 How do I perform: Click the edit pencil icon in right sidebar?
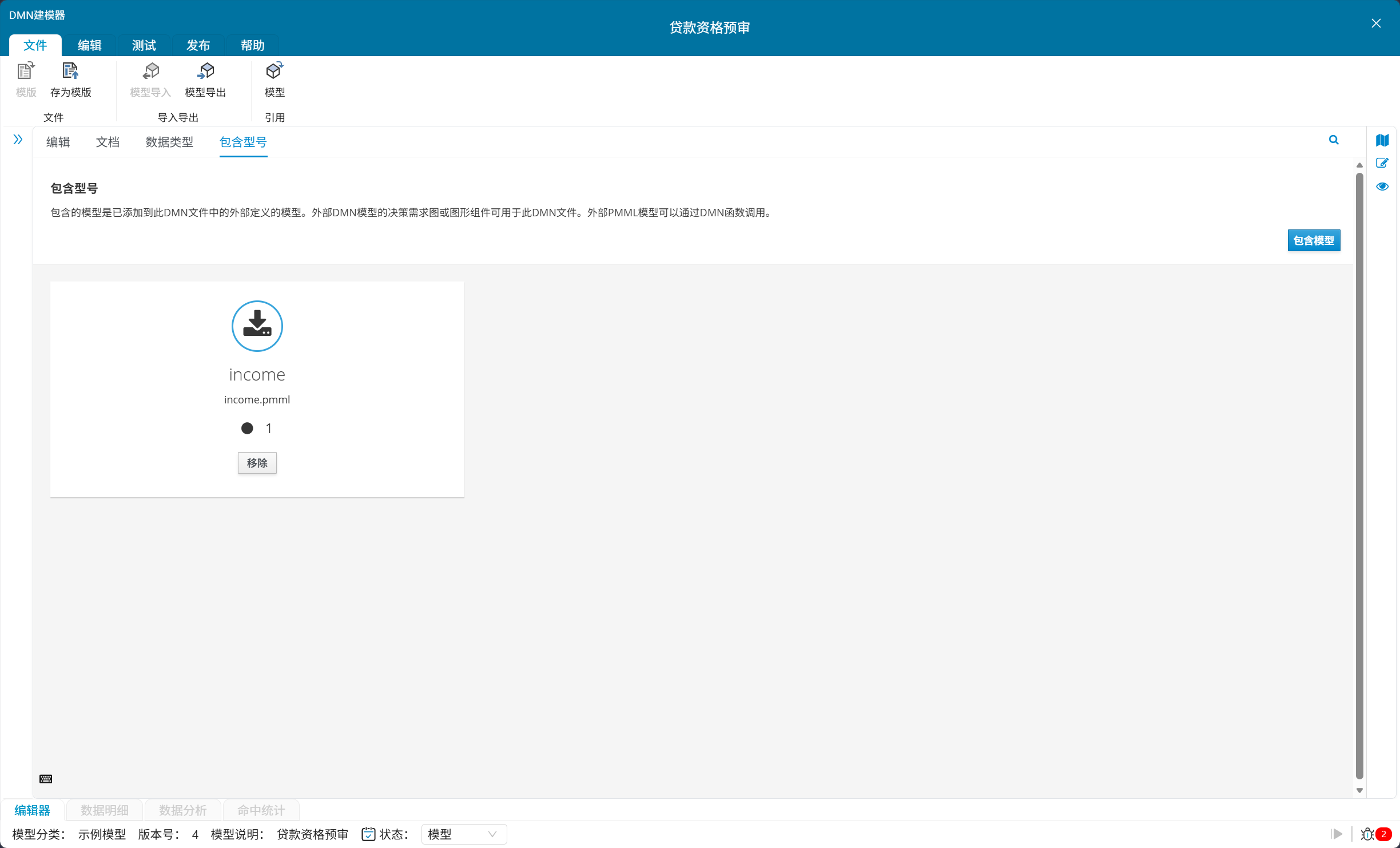coord(1382,164)
